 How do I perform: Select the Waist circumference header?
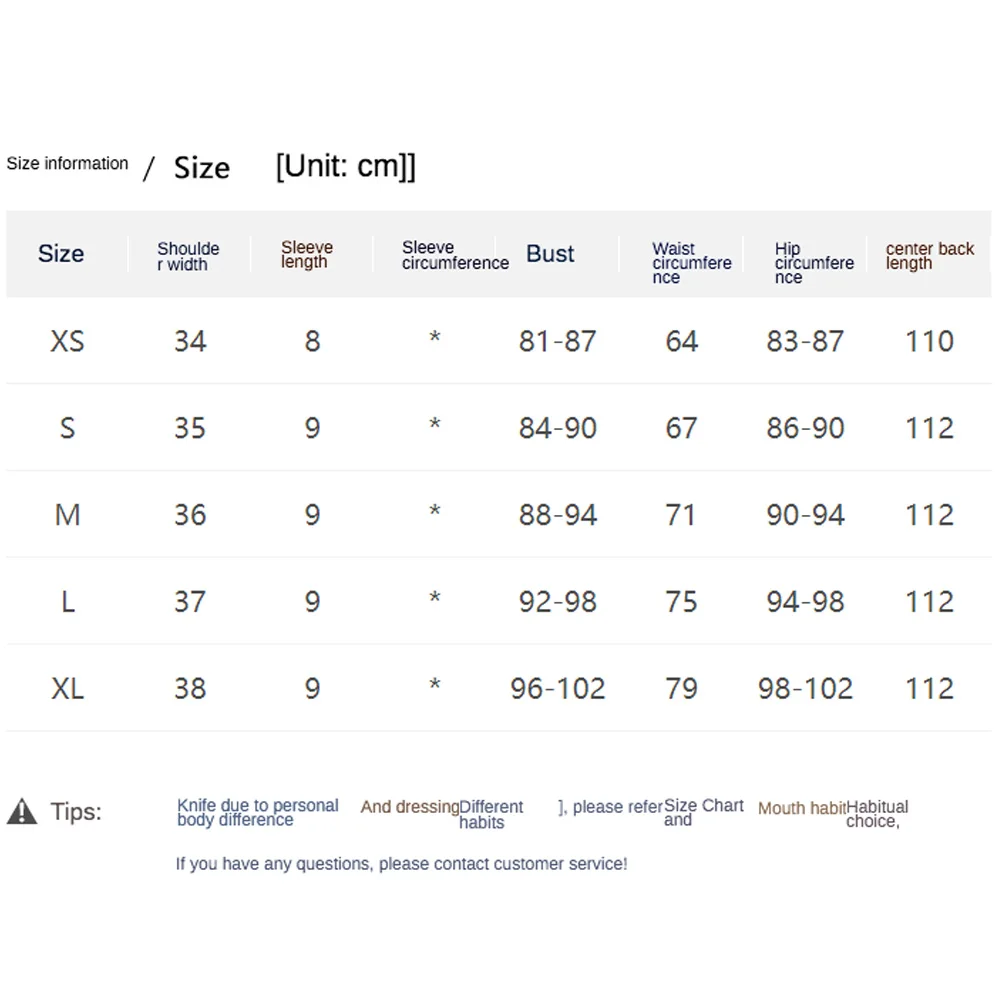point(692,262)
